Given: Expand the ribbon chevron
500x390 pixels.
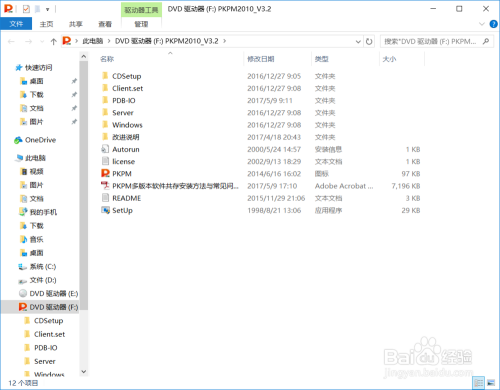Looking at the screenshot, I should pyautogui.click(x=482, y=24).
